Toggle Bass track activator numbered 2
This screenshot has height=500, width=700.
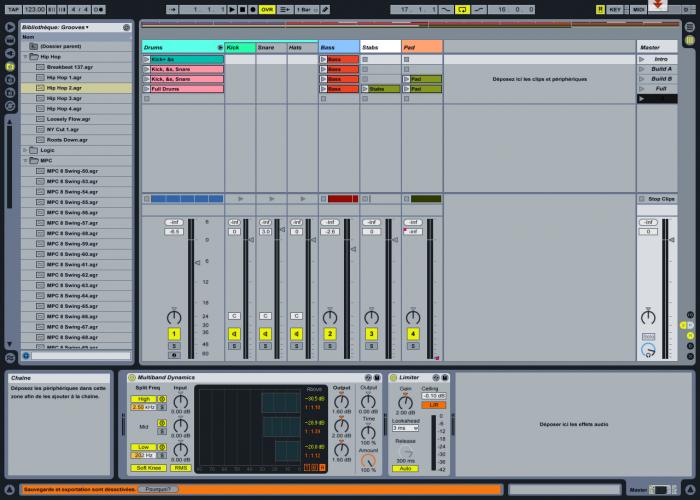[330, 333]
